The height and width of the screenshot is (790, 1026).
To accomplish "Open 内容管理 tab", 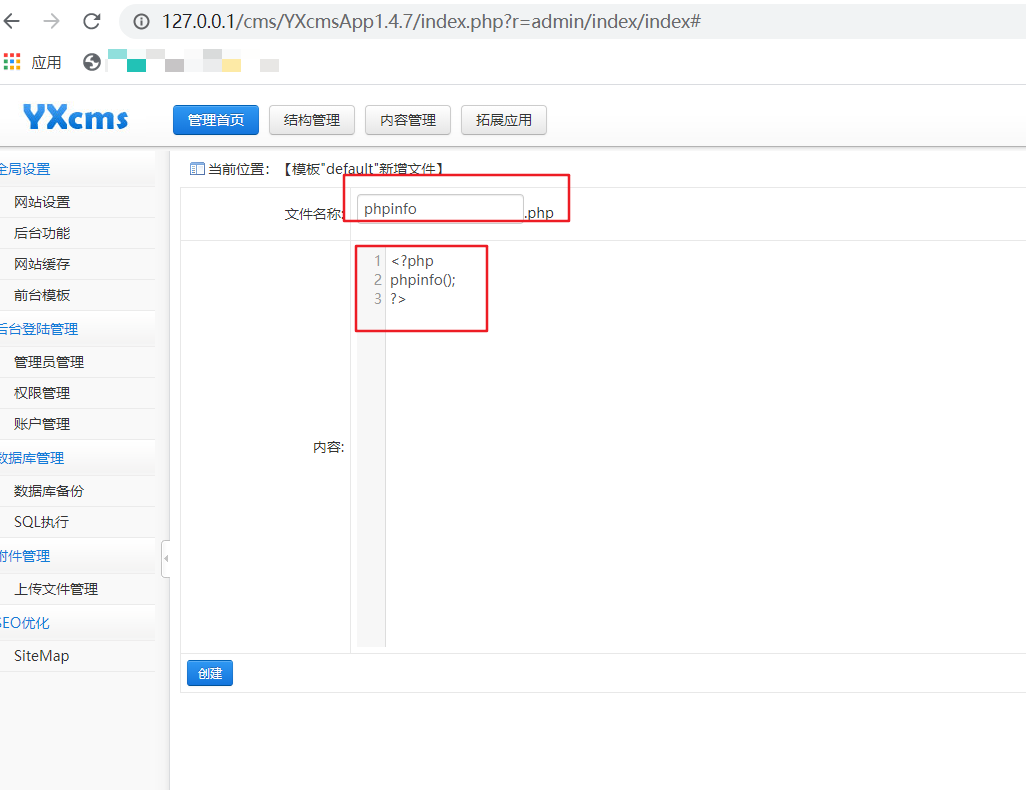I will point(408,120).
